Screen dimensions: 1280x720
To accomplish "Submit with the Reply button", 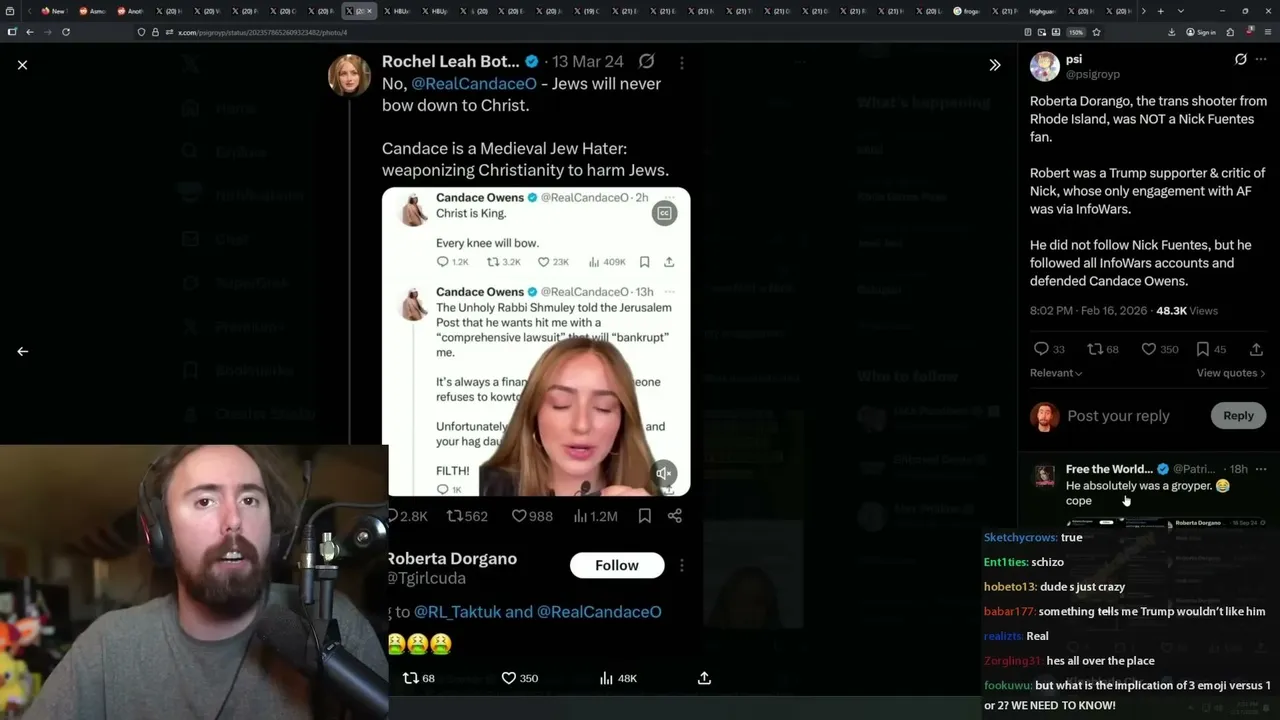I will (x=1238, y=416).
